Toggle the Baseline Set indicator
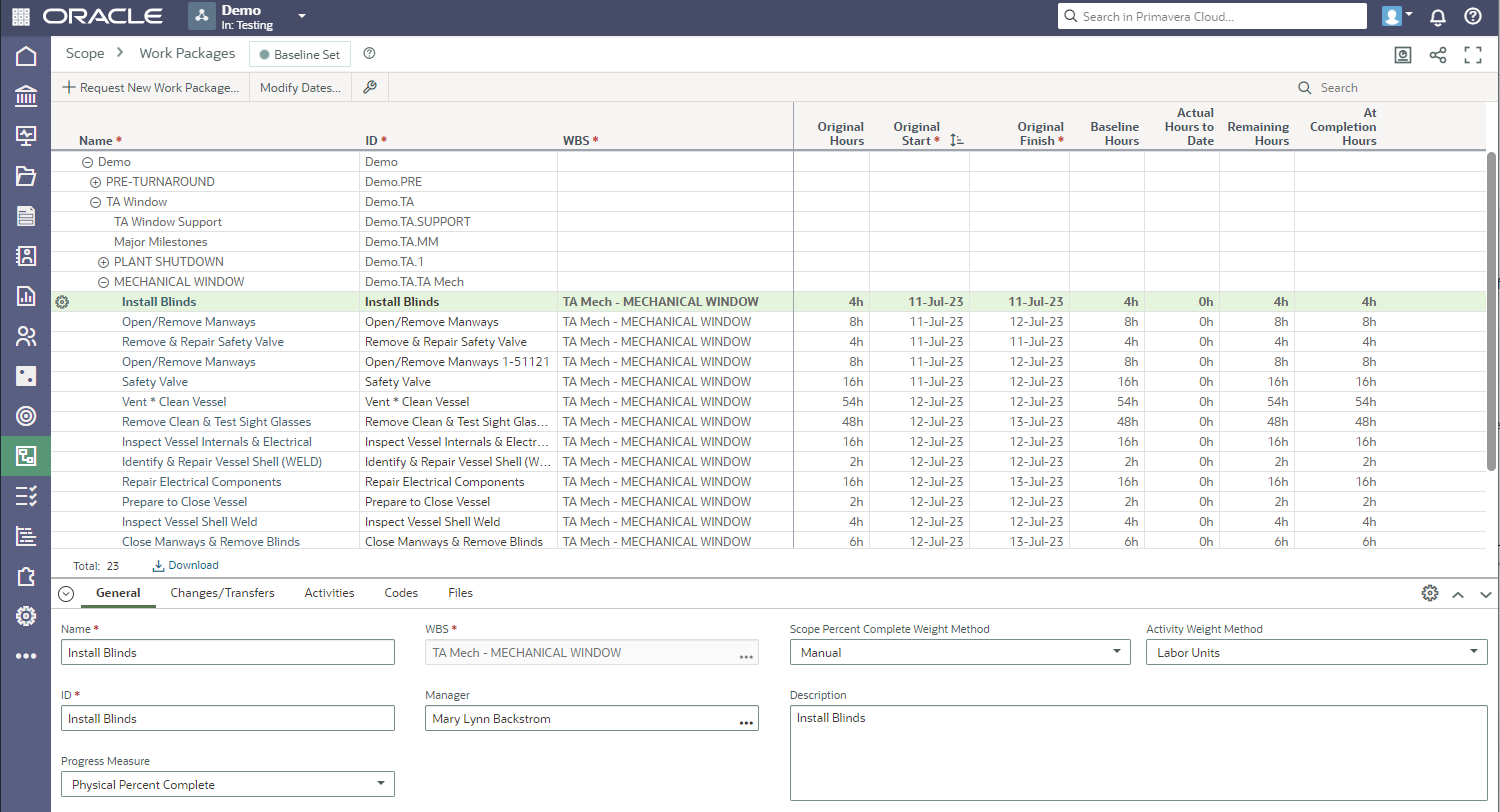Viewport: 1500px width, 812px height. click(x=300, y=55)
